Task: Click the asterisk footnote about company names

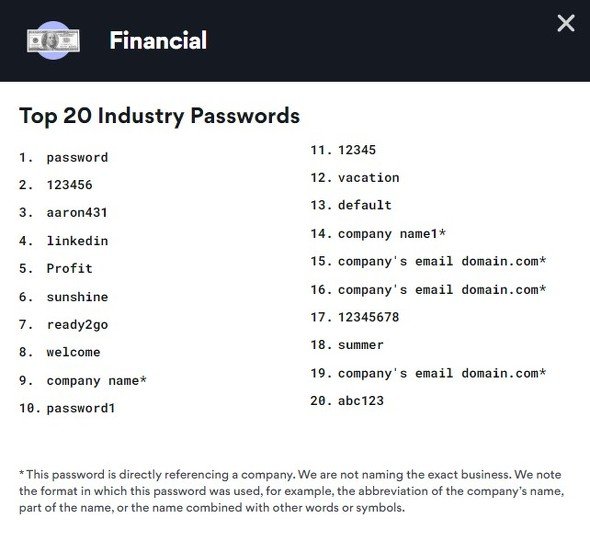Action: pyautogui.click(x=292, y=491)
